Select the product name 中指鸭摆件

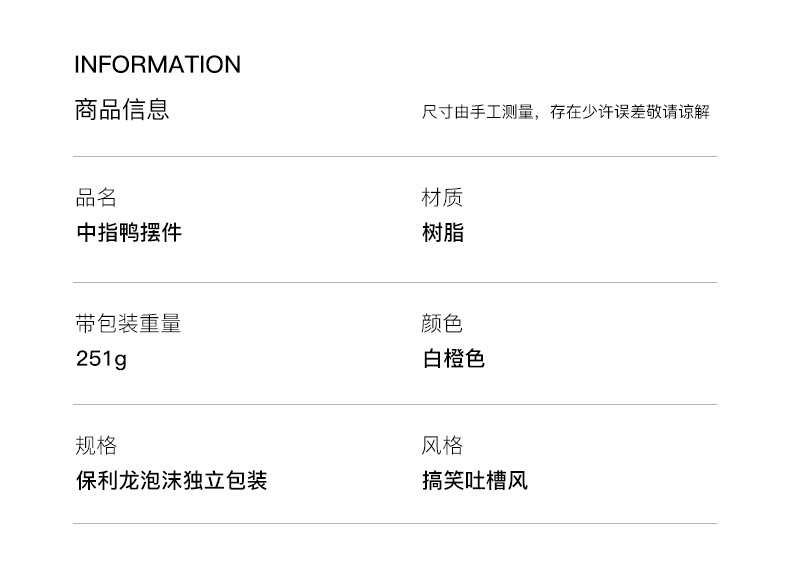click(129, 233)
